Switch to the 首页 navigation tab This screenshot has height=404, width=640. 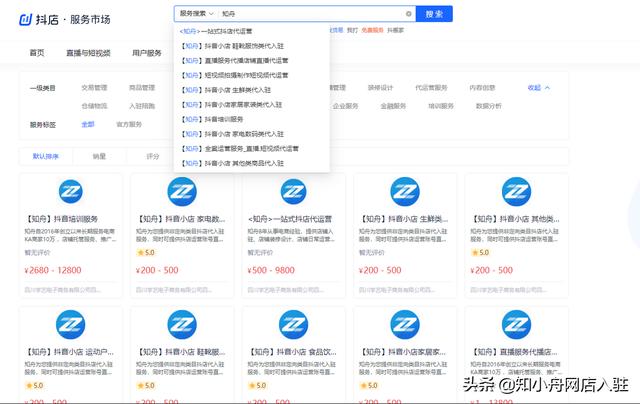[x=37, y=53]
